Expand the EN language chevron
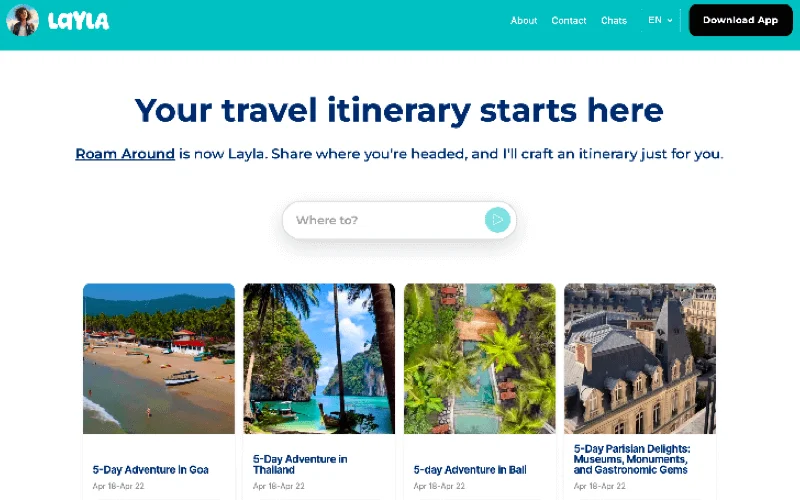Image resolution: width=800 pixels, height=500 pixels. pos(670,20)
